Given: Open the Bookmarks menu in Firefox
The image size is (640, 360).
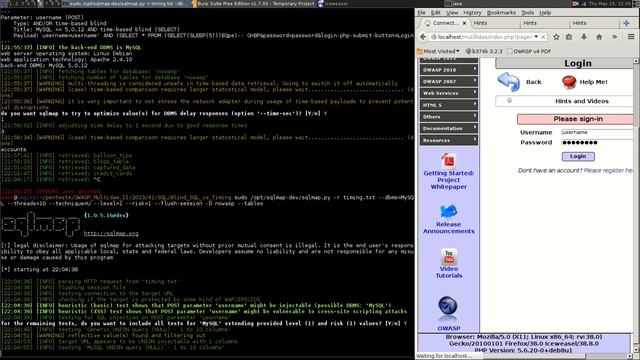Looking at the screenshot, I should pos(501,13).
